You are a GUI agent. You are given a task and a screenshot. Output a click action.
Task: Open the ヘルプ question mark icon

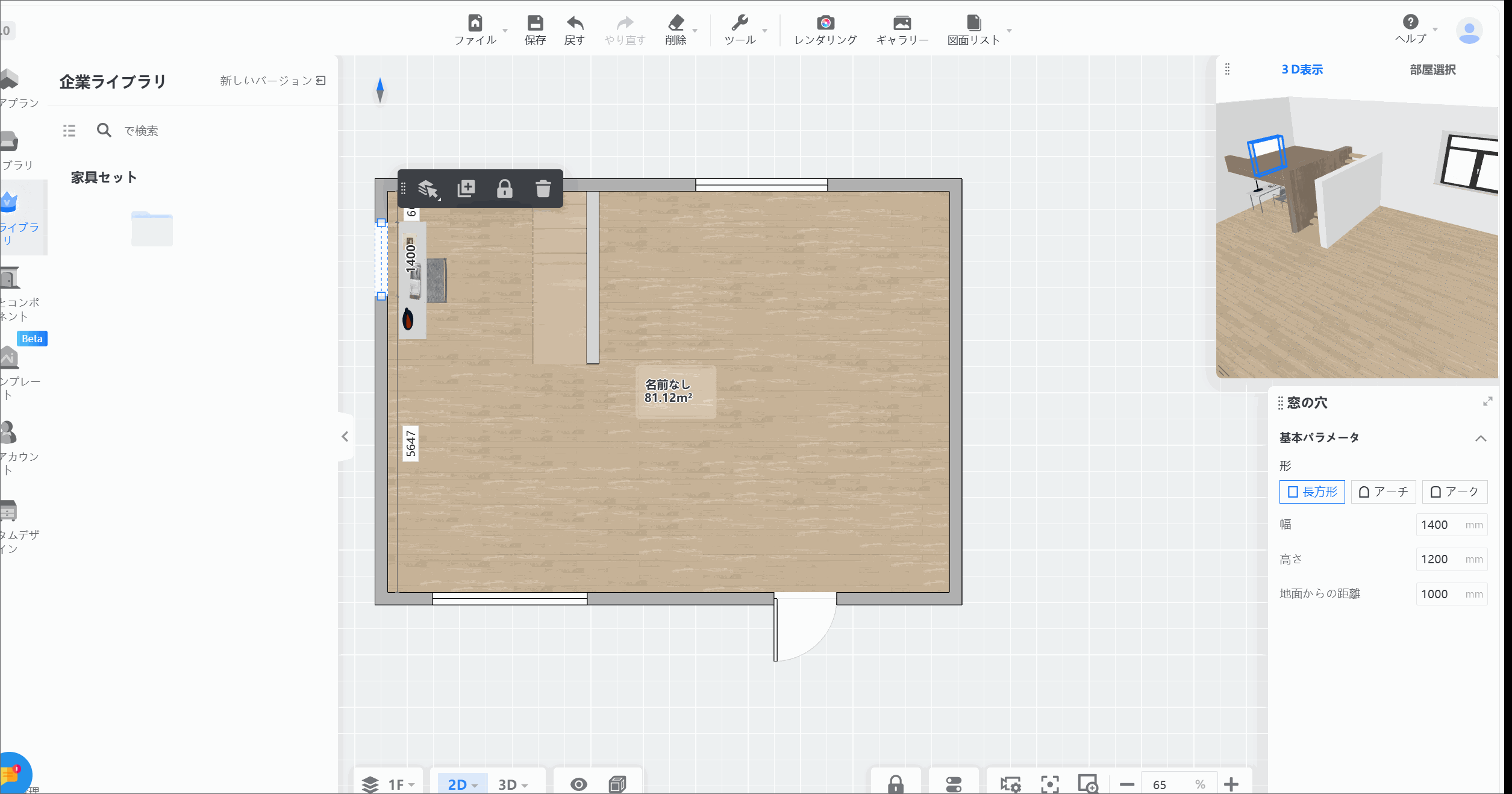(x=1410, y=22)
